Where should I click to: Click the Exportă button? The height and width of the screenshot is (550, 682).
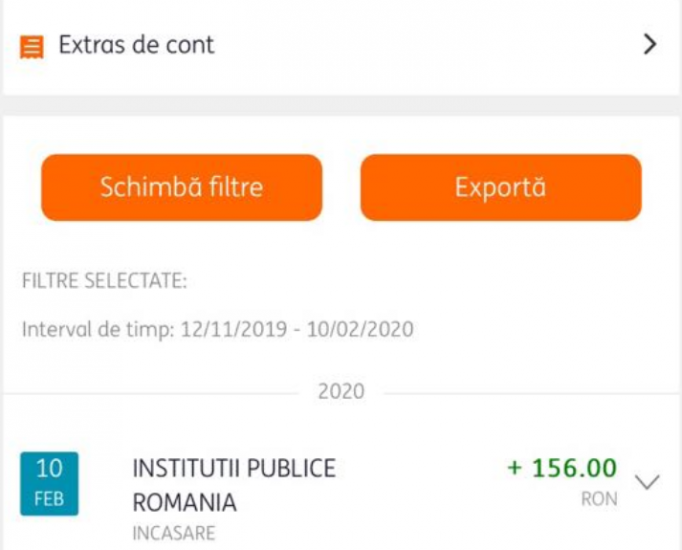tap(501, 187)
